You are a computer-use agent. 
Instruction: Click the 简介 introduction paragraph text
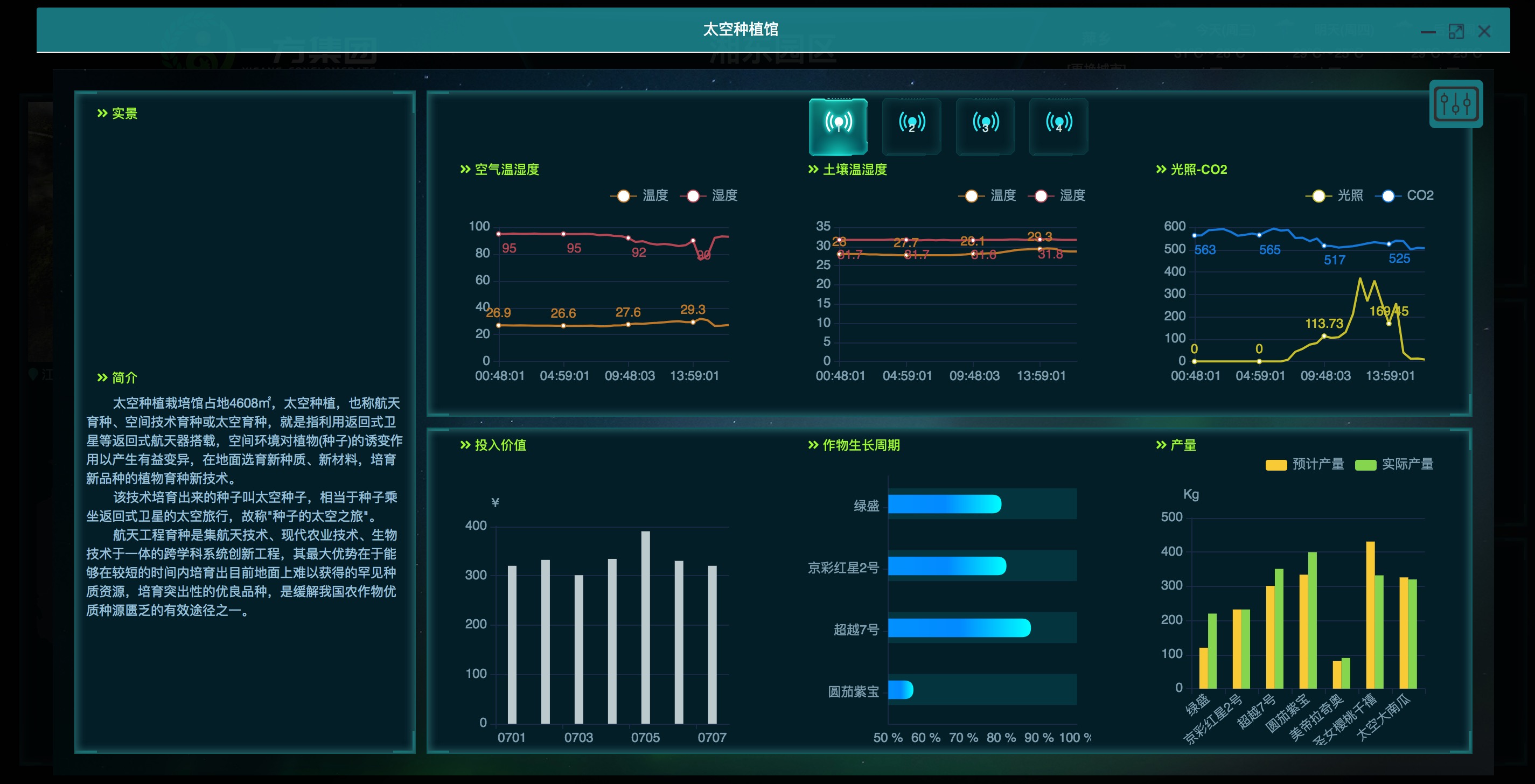(244, 506)
